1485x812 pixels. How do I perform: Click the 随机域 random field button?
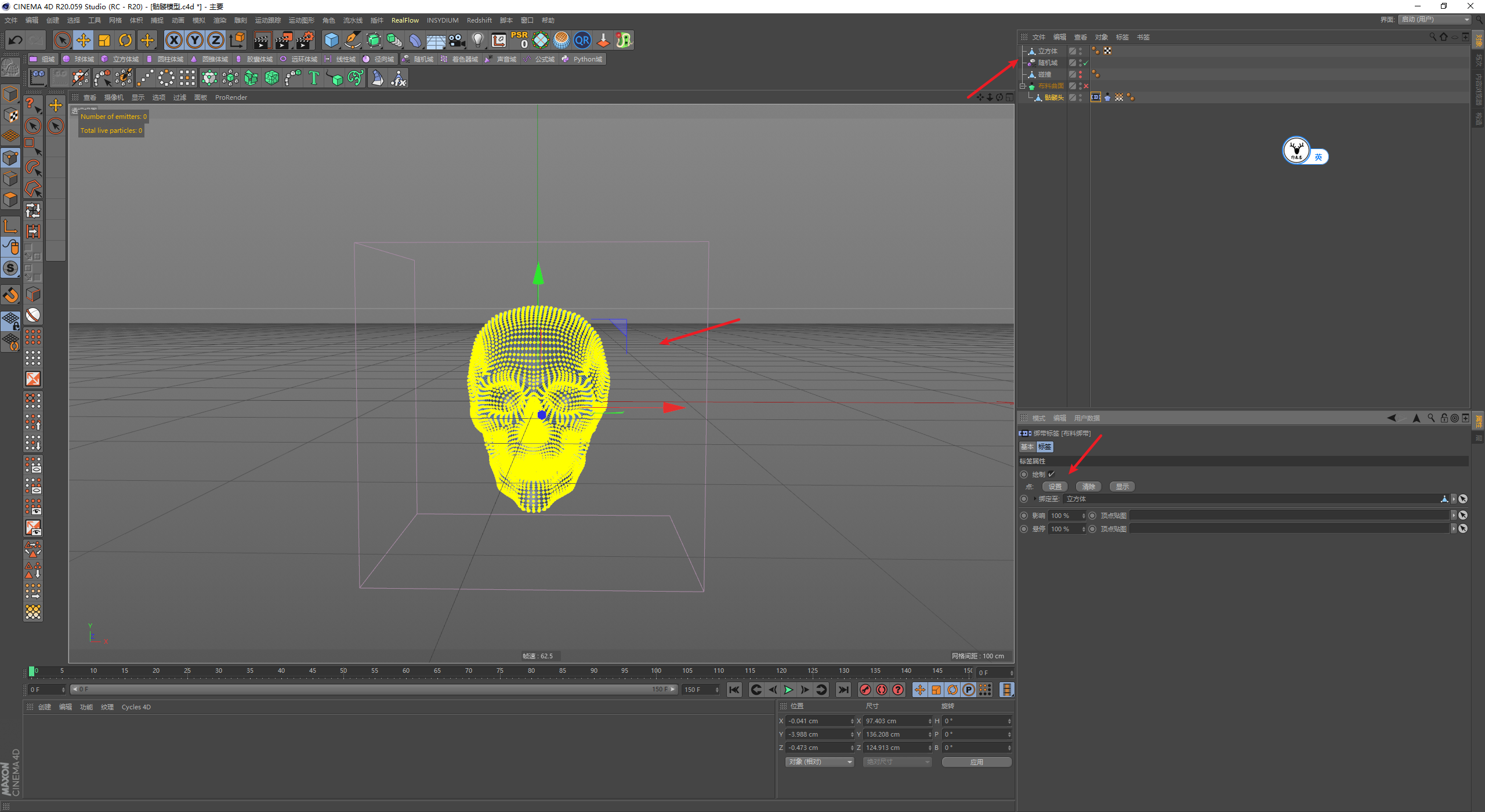418,59
